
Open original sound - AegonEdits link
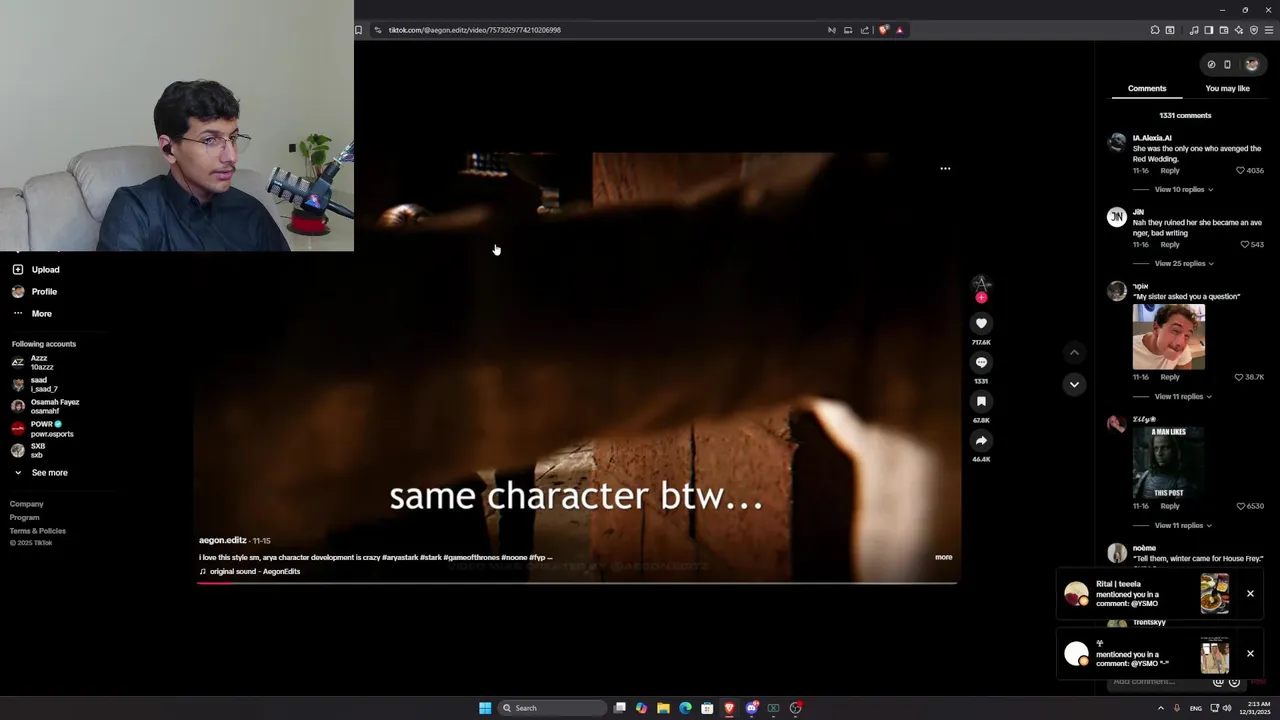point(254,571)
